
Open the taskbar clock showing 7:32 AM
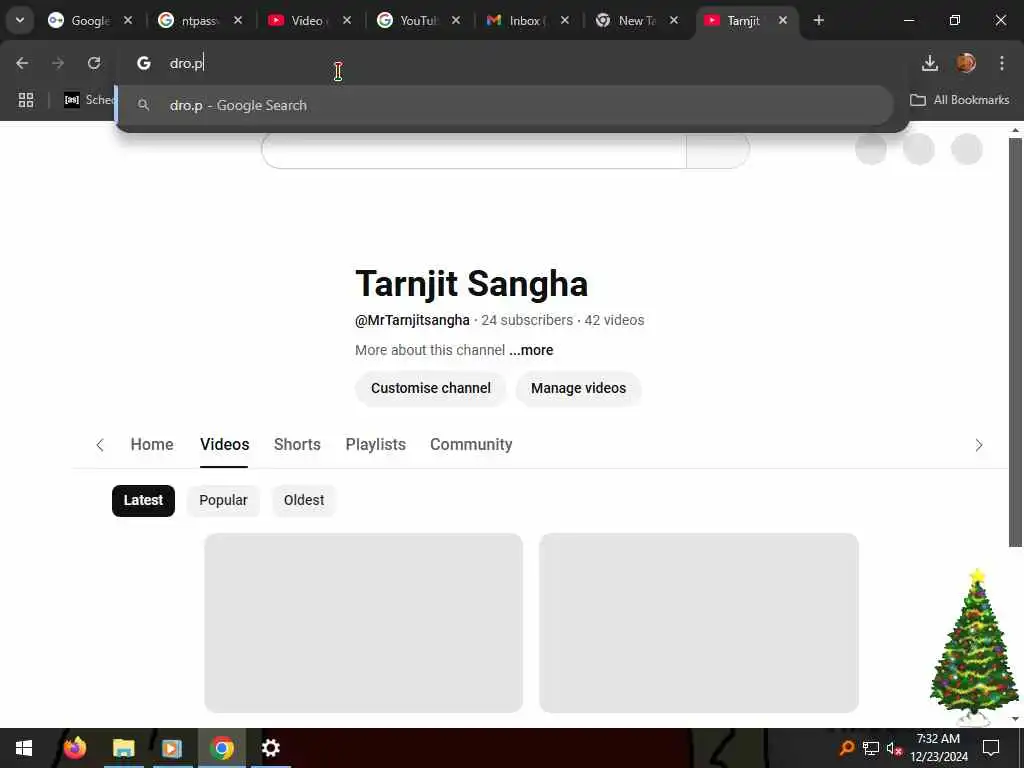click(938, 748)
